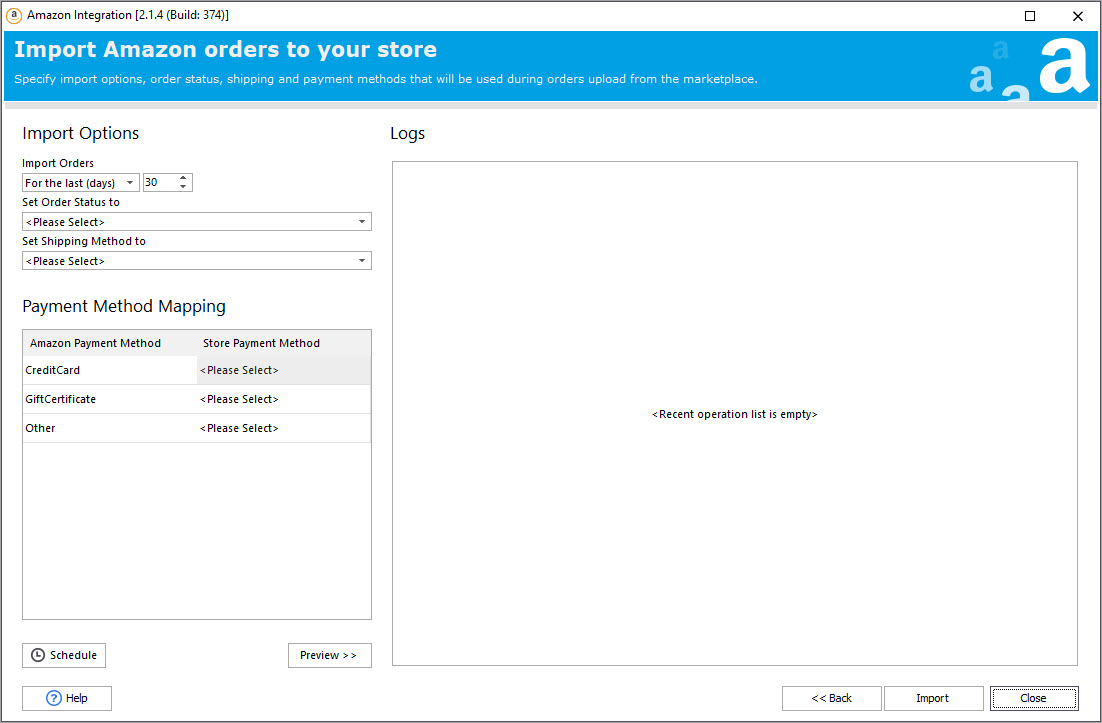Viewport: 1102px width, 723px height.
Task: Decrease the days value with down arrow
Action: (183, 187)
